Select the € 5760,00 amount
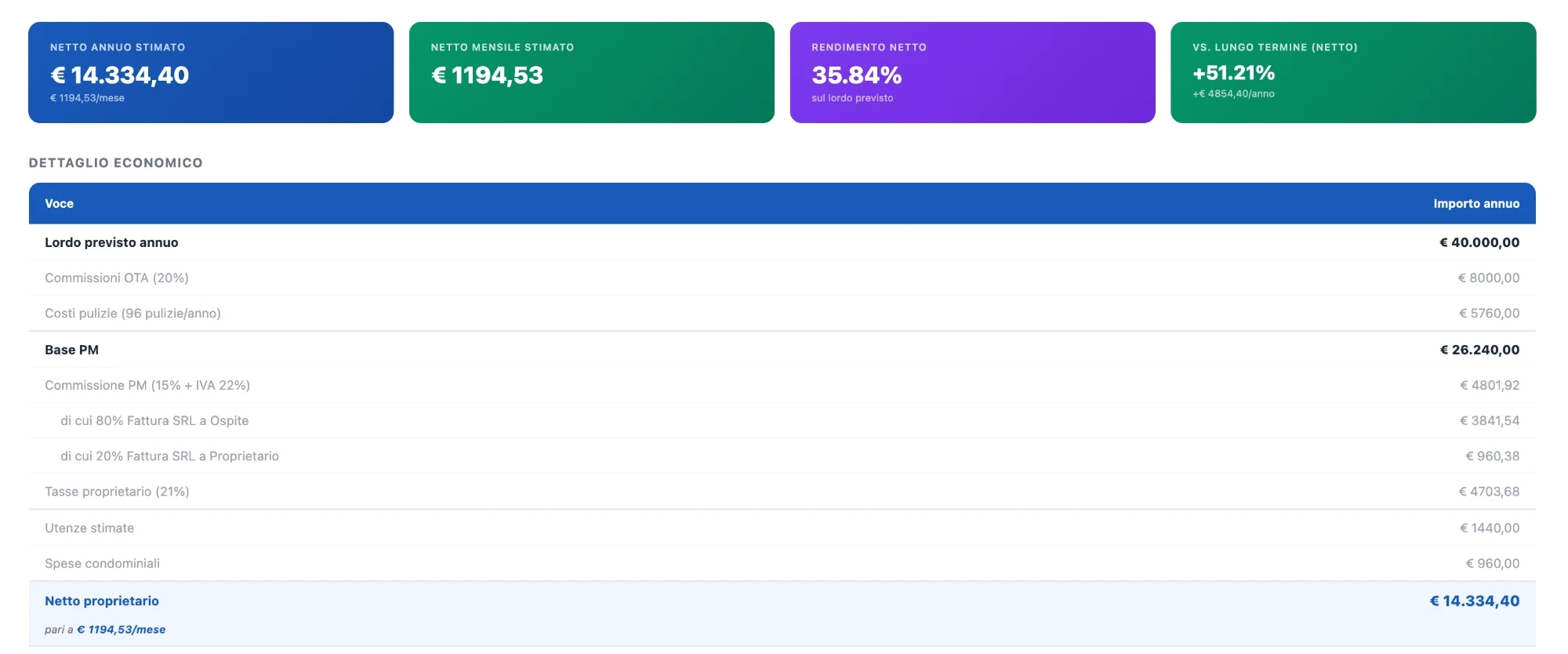The width and height of the screenshot is (1568, 654). click(x=1489, y=313)
